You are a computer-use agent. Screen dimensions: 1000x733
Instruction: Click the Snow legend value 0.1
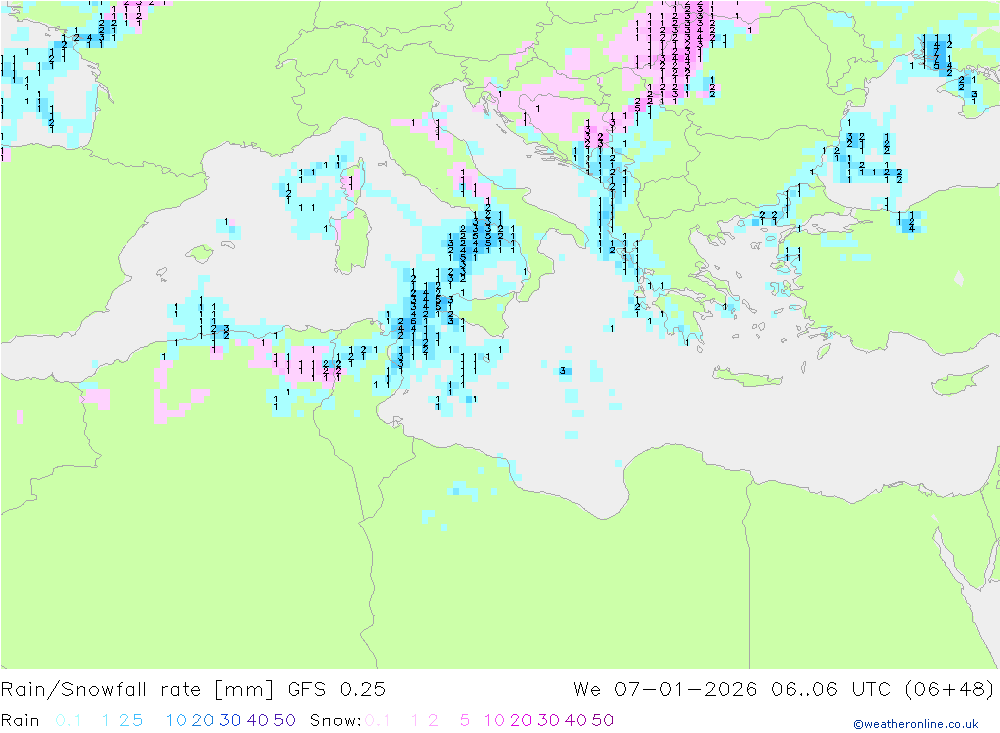[x=378, y=720]
